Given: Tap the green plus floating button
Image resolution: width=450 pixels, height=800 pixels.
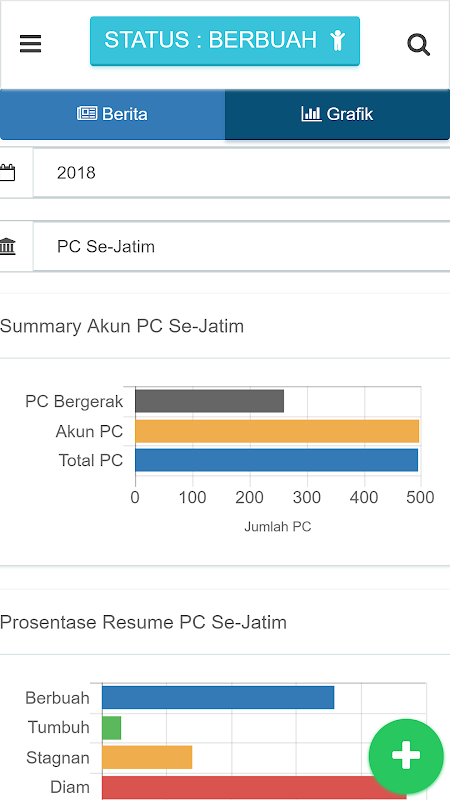Looking at the screenshot, I should (x=406, y=756).
